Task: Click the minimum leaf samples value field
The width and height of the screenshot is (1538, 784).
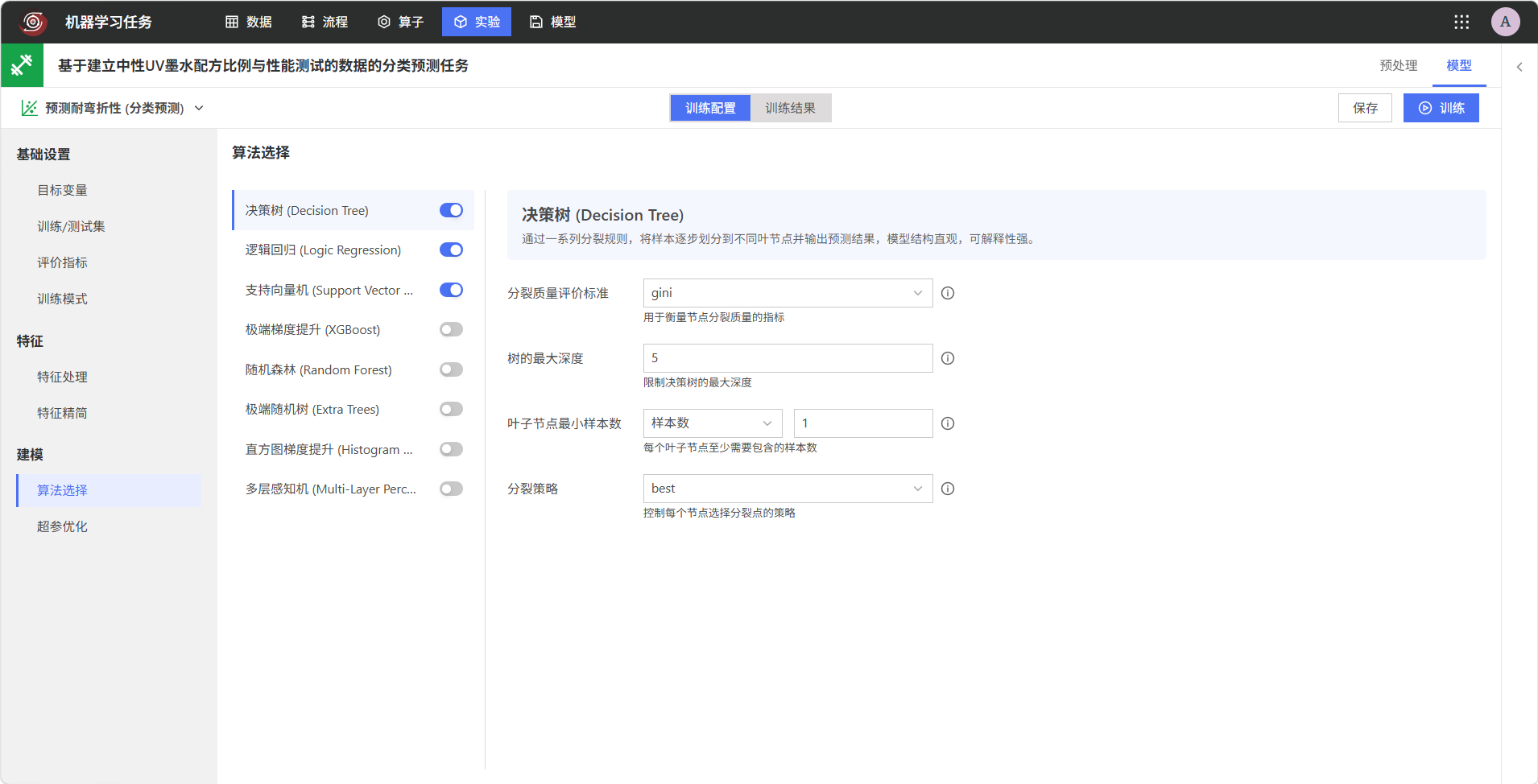Action: [863, 423]
